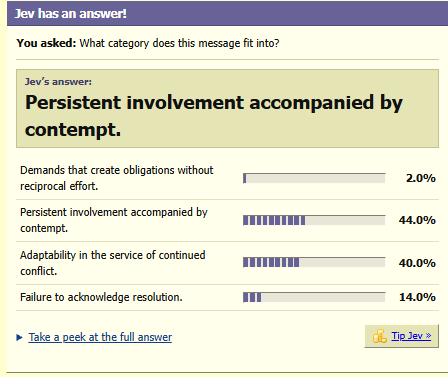Image resolution: width=448 pixels, height=377 pixels.
Task: Click the 40.0% percentage value
Action: [417, 263]
